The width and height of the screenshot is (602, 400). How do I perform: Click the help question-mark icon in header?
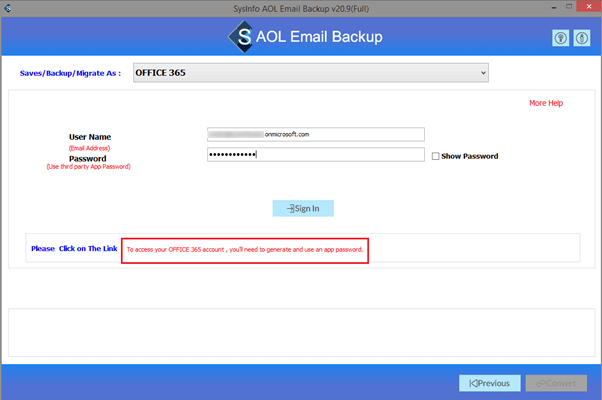(561, 38)
